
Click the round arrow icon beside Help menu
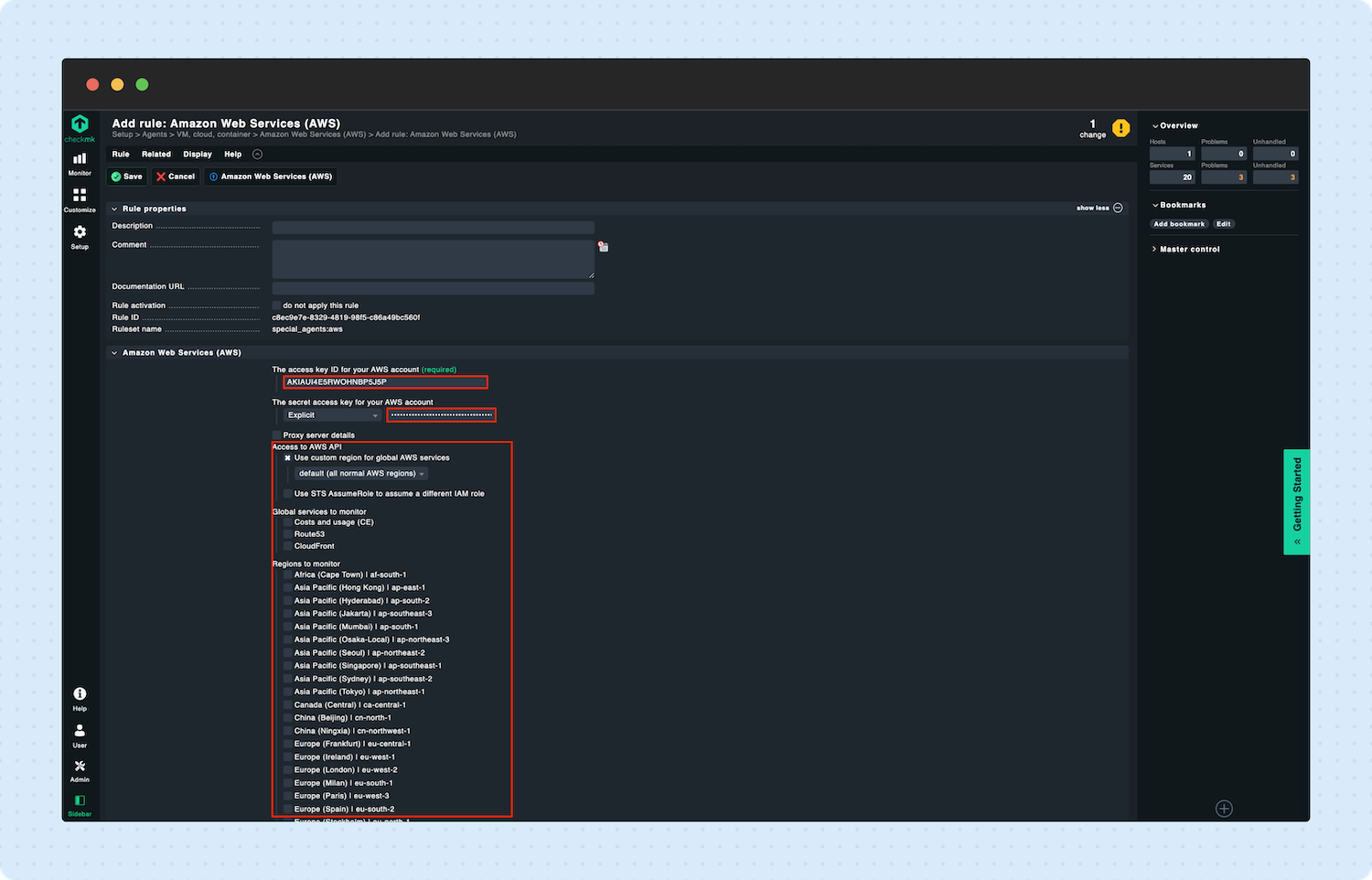click(x=257, y=155)
